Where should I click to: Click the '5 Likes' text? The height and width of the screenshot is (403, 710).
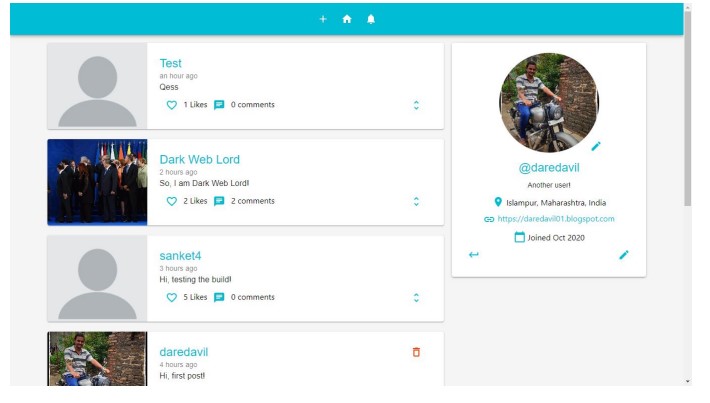click(195, 297)
